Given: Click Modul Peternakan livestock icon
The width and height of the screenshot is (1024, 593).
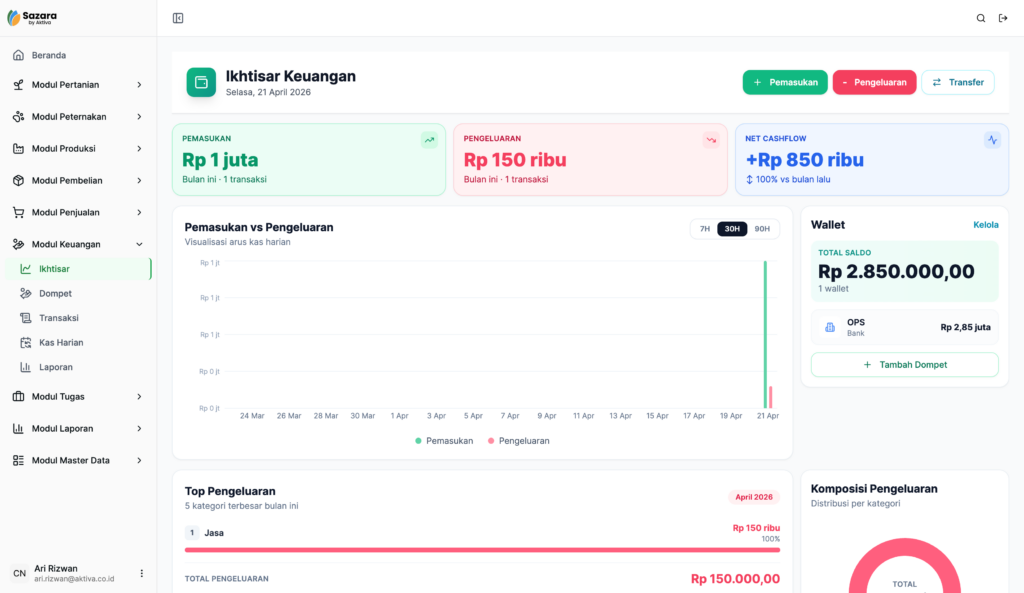Looking at the screenshot, I should pyautogui.click(x=18, y=117).
